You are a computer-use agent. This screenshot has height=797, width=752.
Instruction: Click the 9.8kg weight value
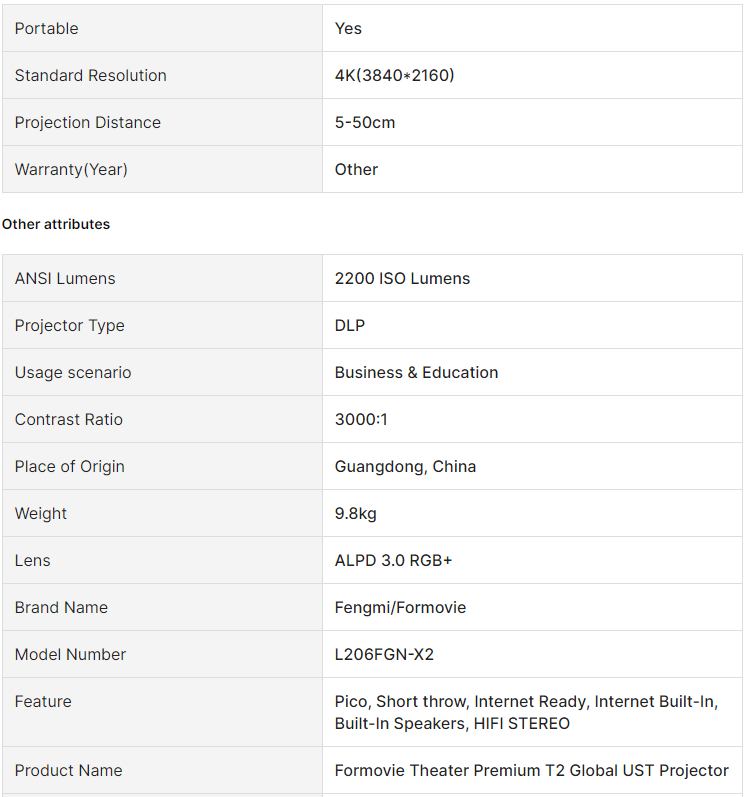click(356, 513)
